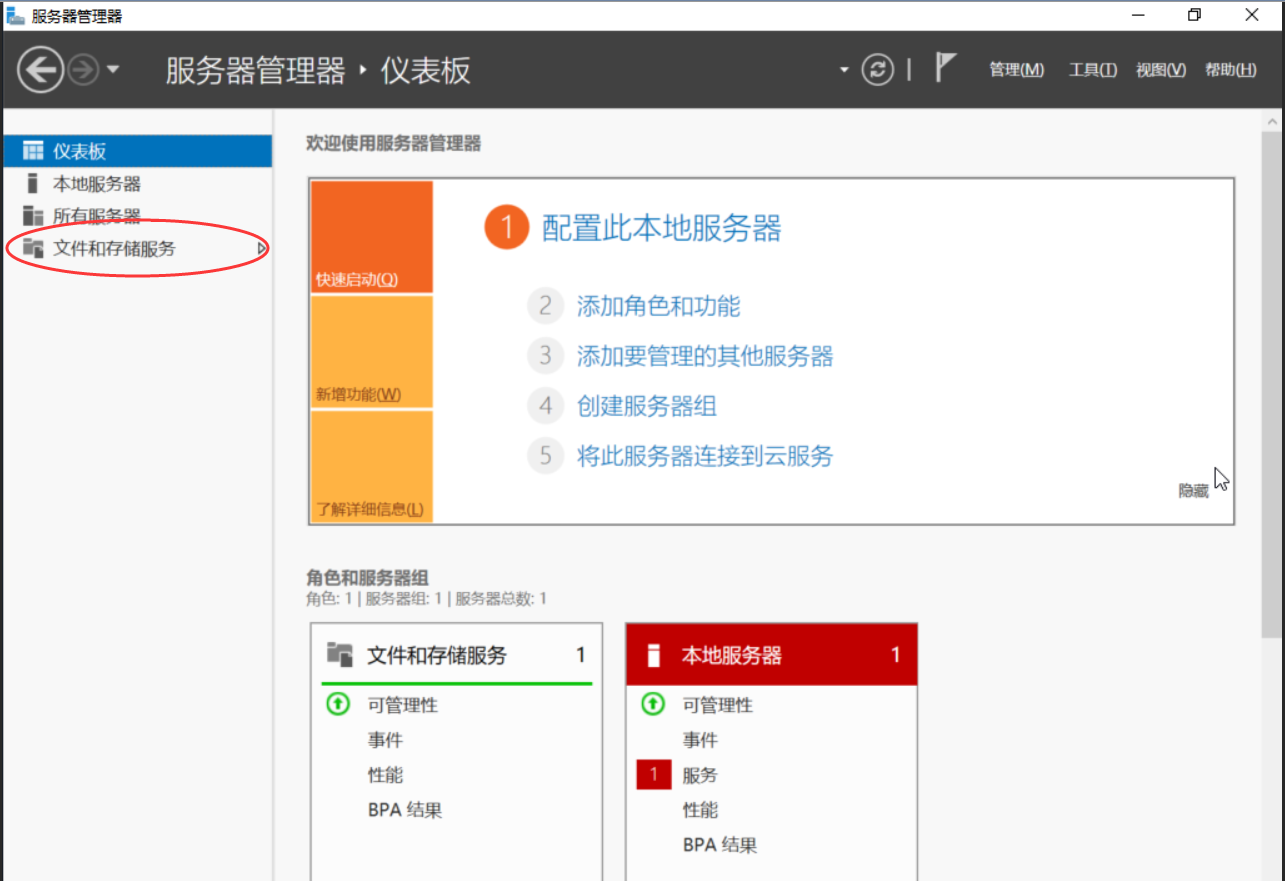Click green status icon in 文件和存储服务 tile
Viewport: 1285px width, 881px height.
338,704
